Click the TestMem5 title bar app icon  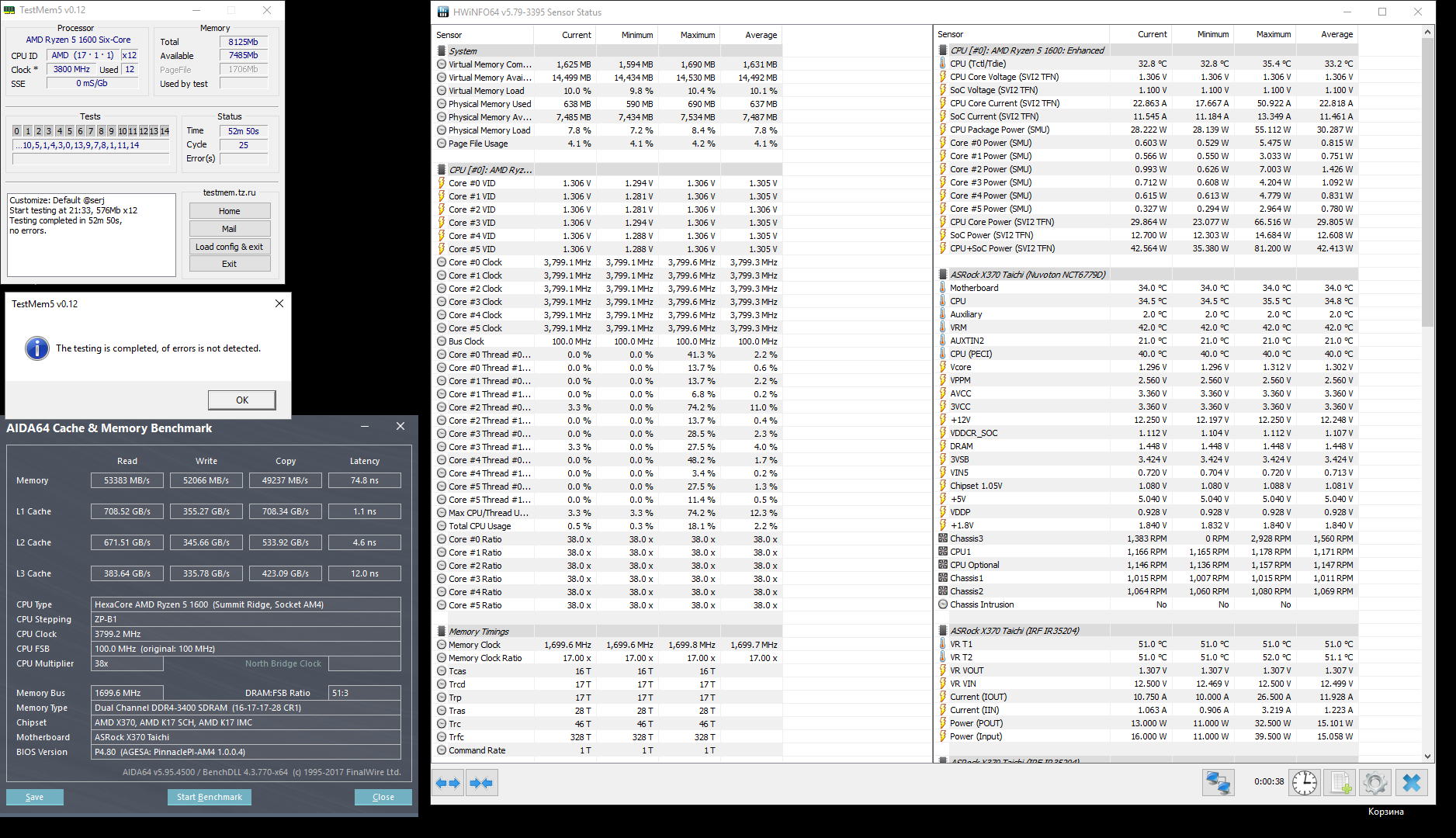(x=9, y=10)
